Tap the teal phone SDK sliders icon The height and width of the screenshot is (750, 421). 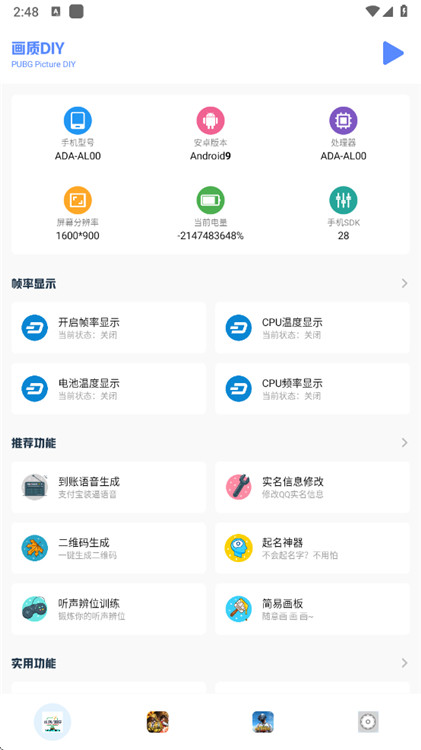click(343, 200)
